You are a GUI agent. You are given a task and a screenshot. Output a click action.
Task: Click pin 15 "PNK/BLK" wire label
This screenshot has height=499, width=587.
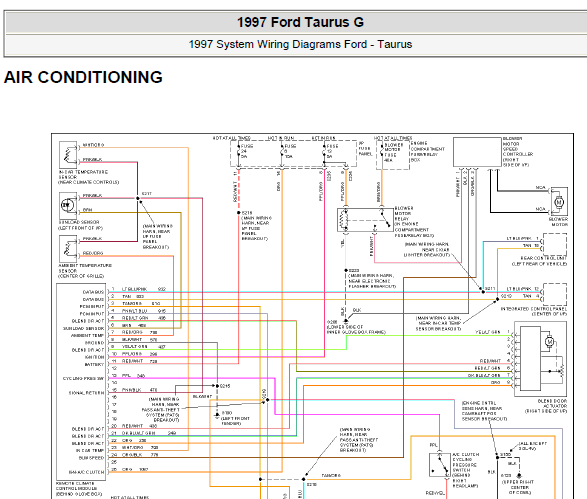point(132,390)
